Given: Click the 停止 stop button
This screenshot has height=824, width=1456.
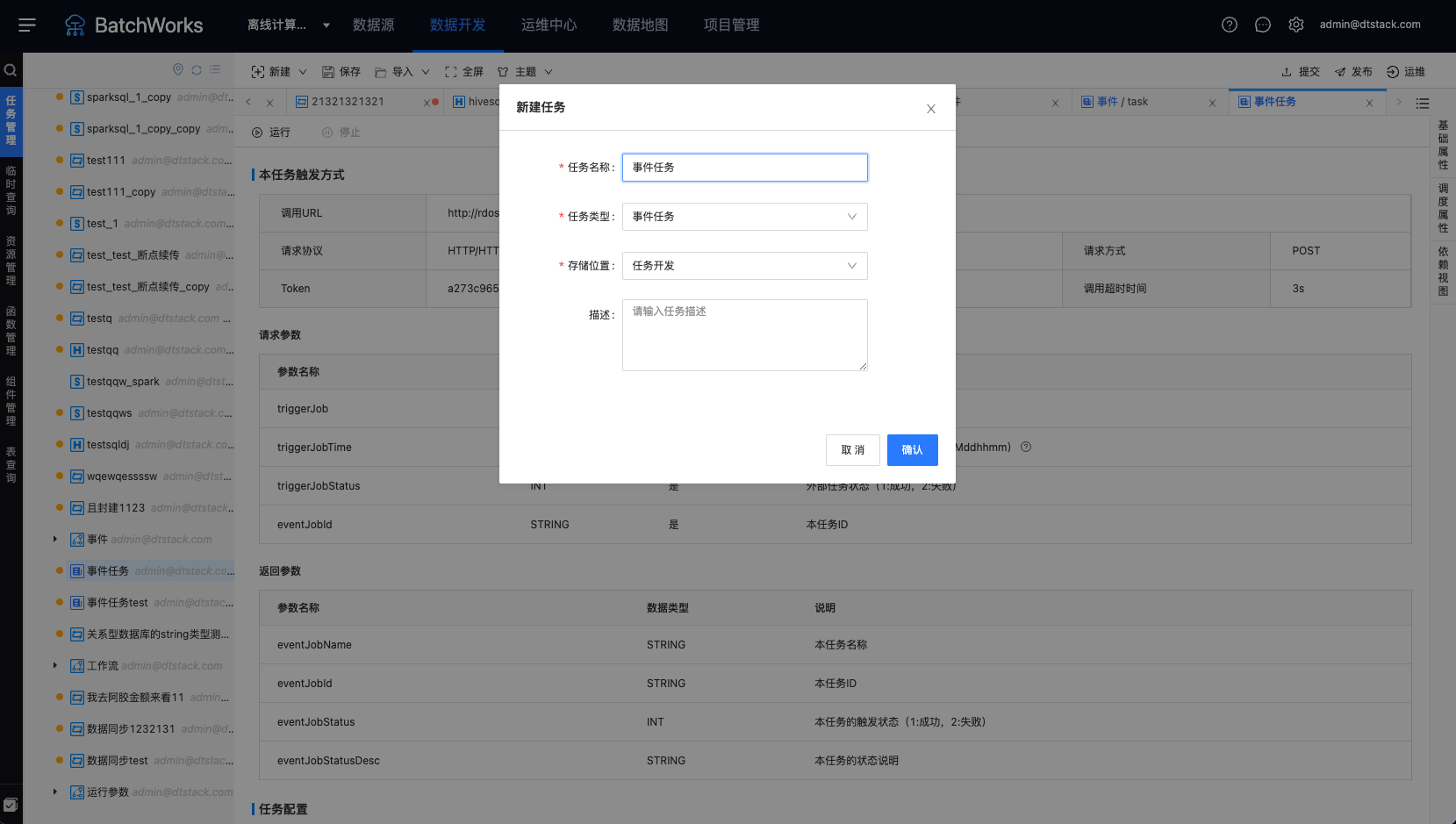Looking at the screenshot, I should [341, 133].
